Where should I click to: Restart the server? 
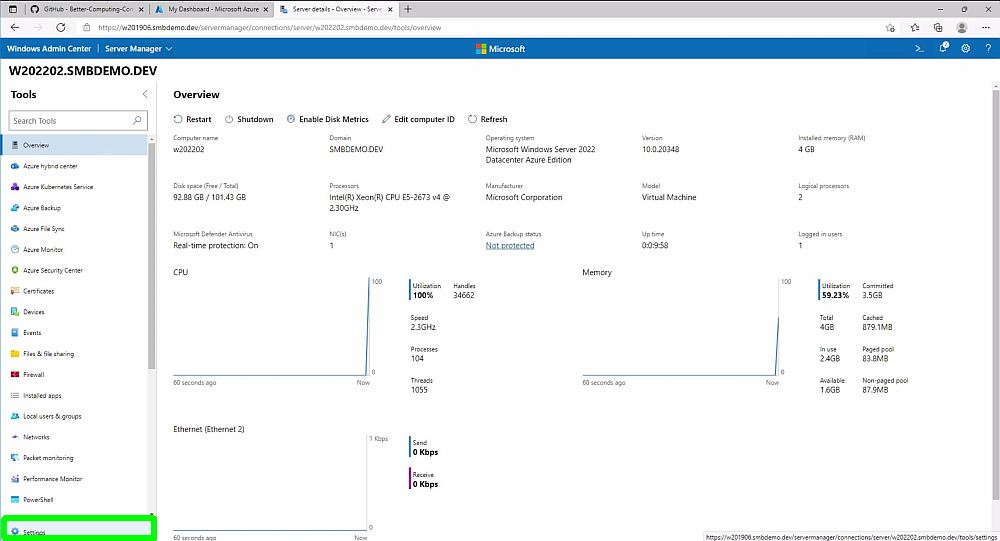(x=192, y=119)
